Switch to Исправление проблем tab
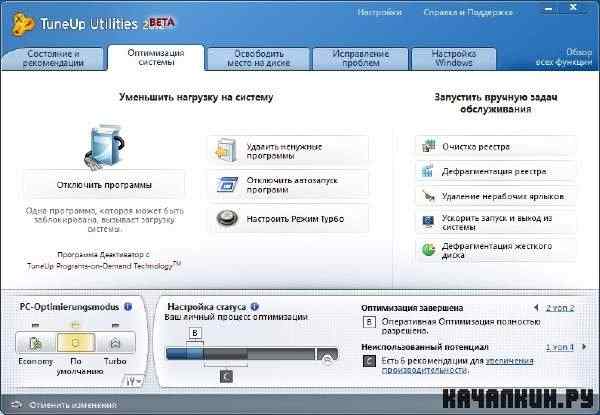 click(x=360, y=59)
